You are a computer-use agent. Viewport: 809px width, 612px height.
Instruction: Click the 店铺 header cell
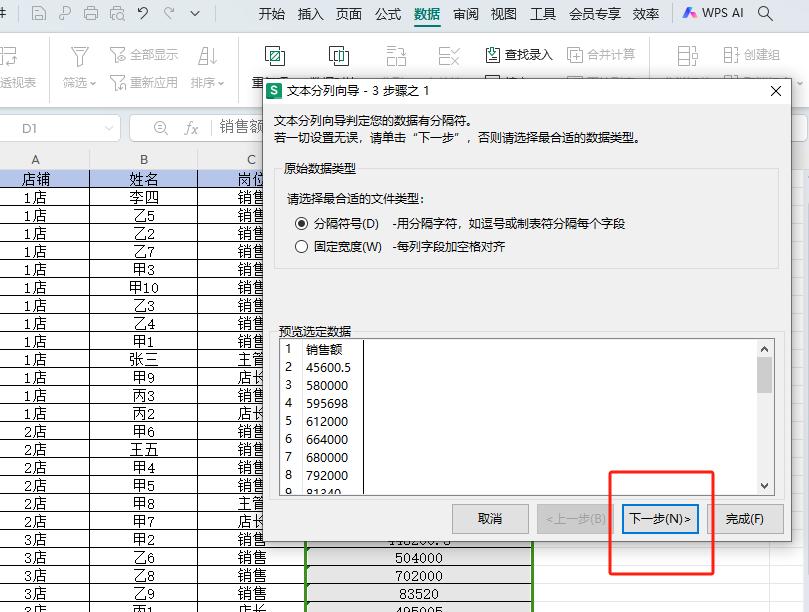pos(36,179)
